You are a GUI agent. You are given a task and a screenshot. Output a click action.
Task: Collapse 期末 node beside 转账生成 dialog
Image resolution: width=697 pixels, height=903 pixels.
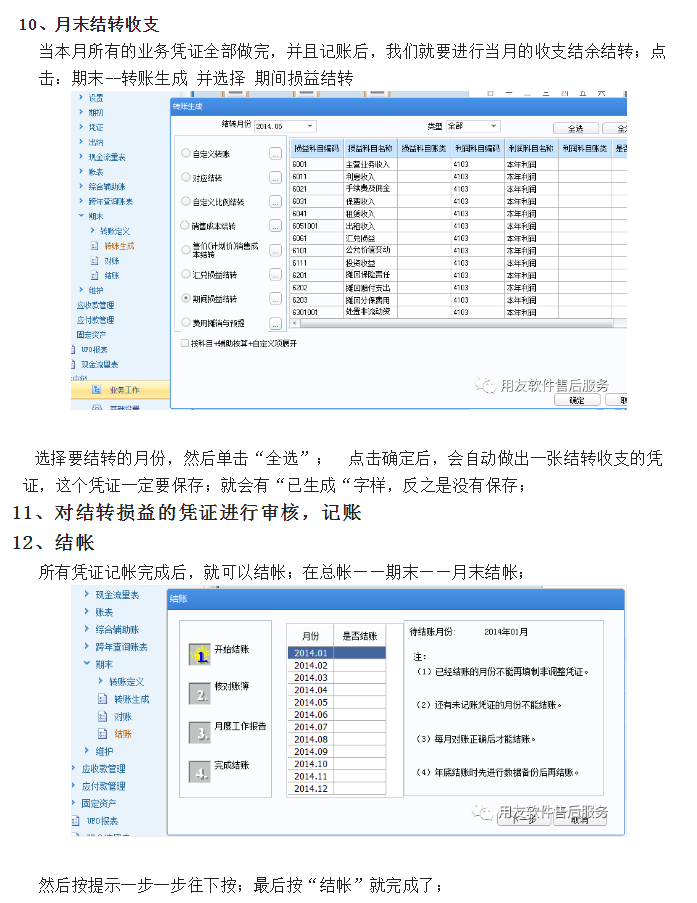(x=81, y=216)
